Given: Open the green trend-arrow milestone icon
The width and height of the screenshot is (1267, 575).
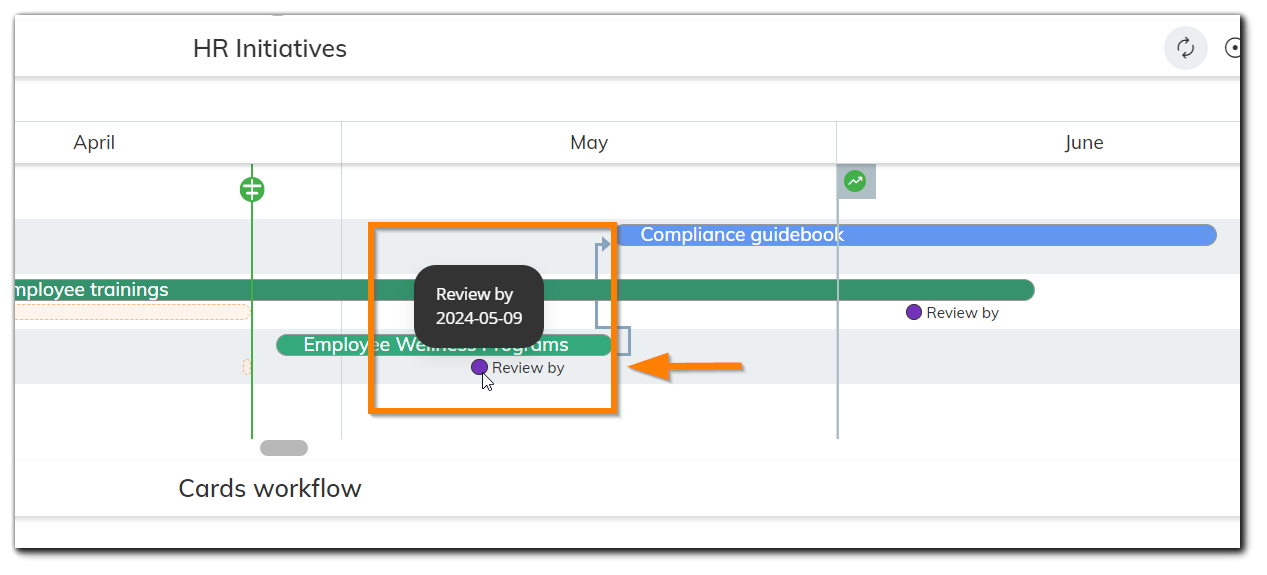Looking at the screenshot, I should point(855,181).
